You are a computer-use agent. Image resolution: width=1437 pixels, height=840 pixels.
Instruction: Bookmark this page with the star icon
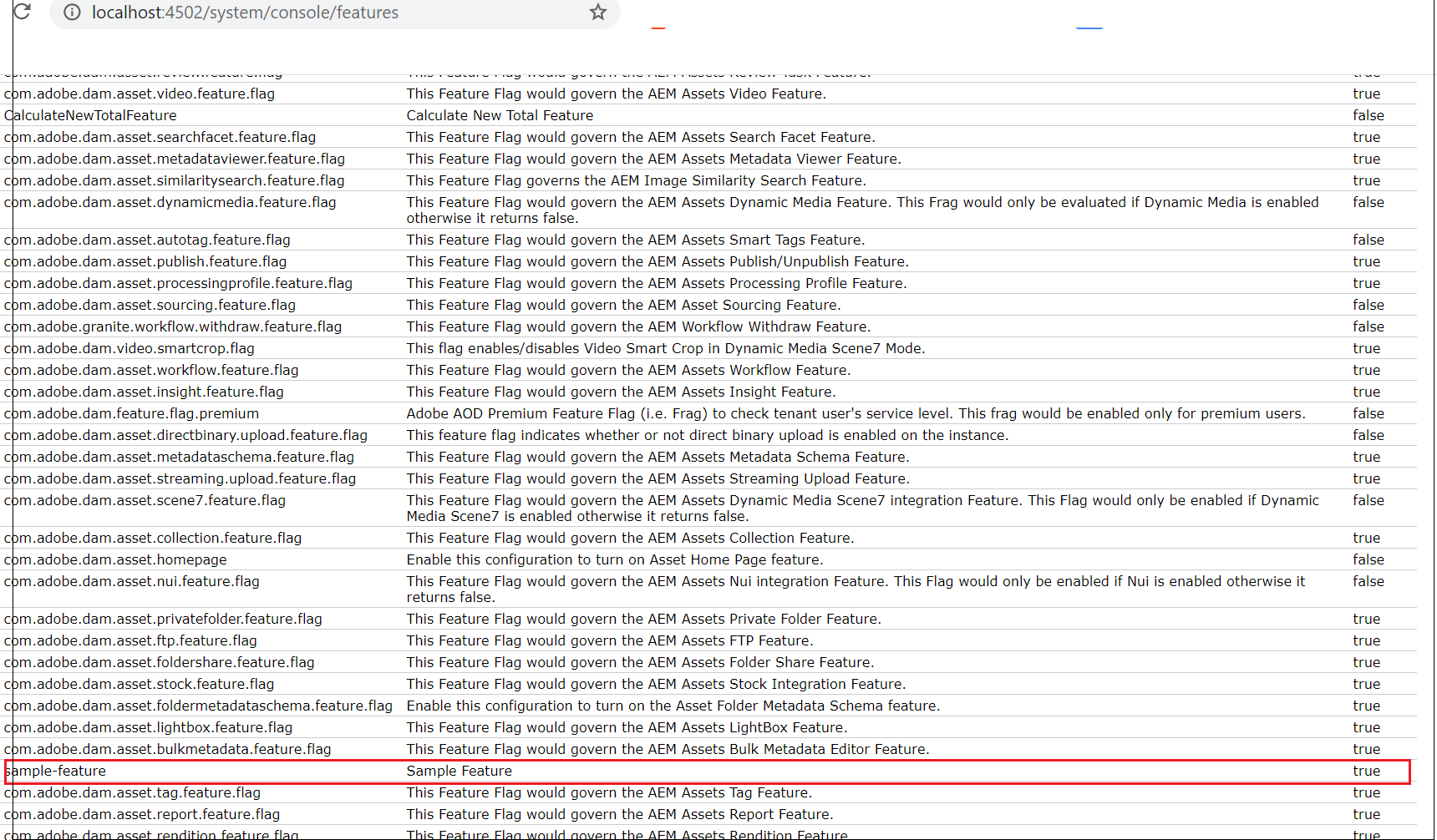[x=598, y=12]
